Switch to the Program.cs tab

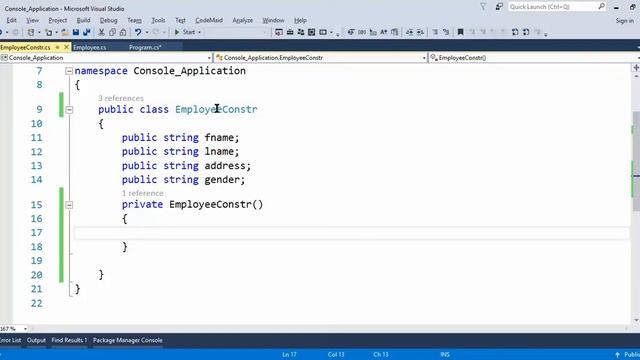tap(145, 47)
